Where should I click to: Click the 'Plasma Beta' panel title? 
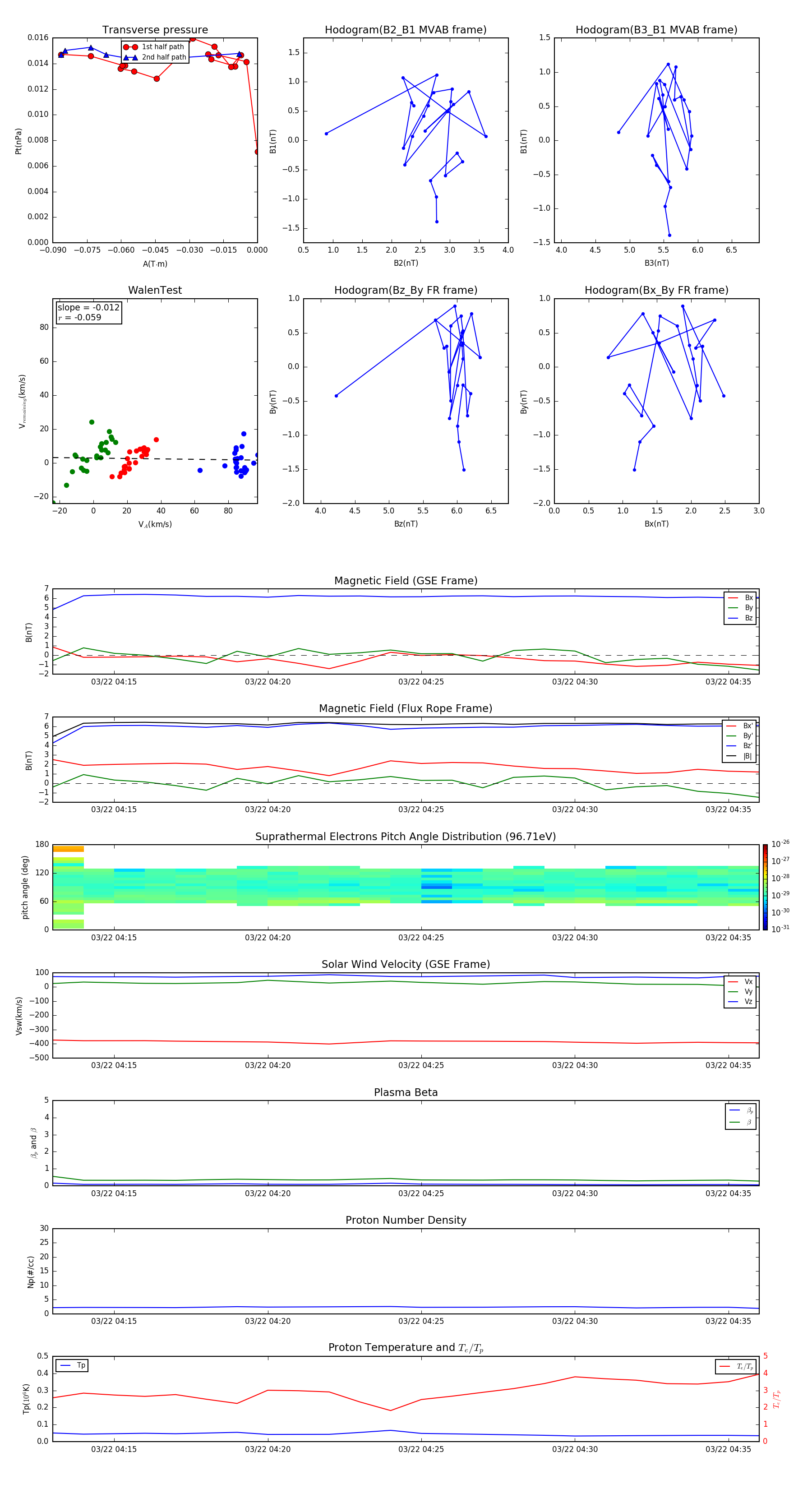pos(406,1093)
